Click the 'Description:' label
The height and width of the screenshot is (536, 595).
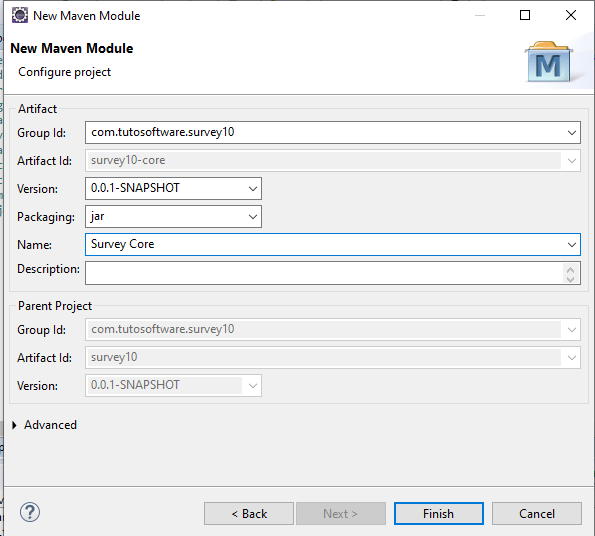click(x=49, y=269)
